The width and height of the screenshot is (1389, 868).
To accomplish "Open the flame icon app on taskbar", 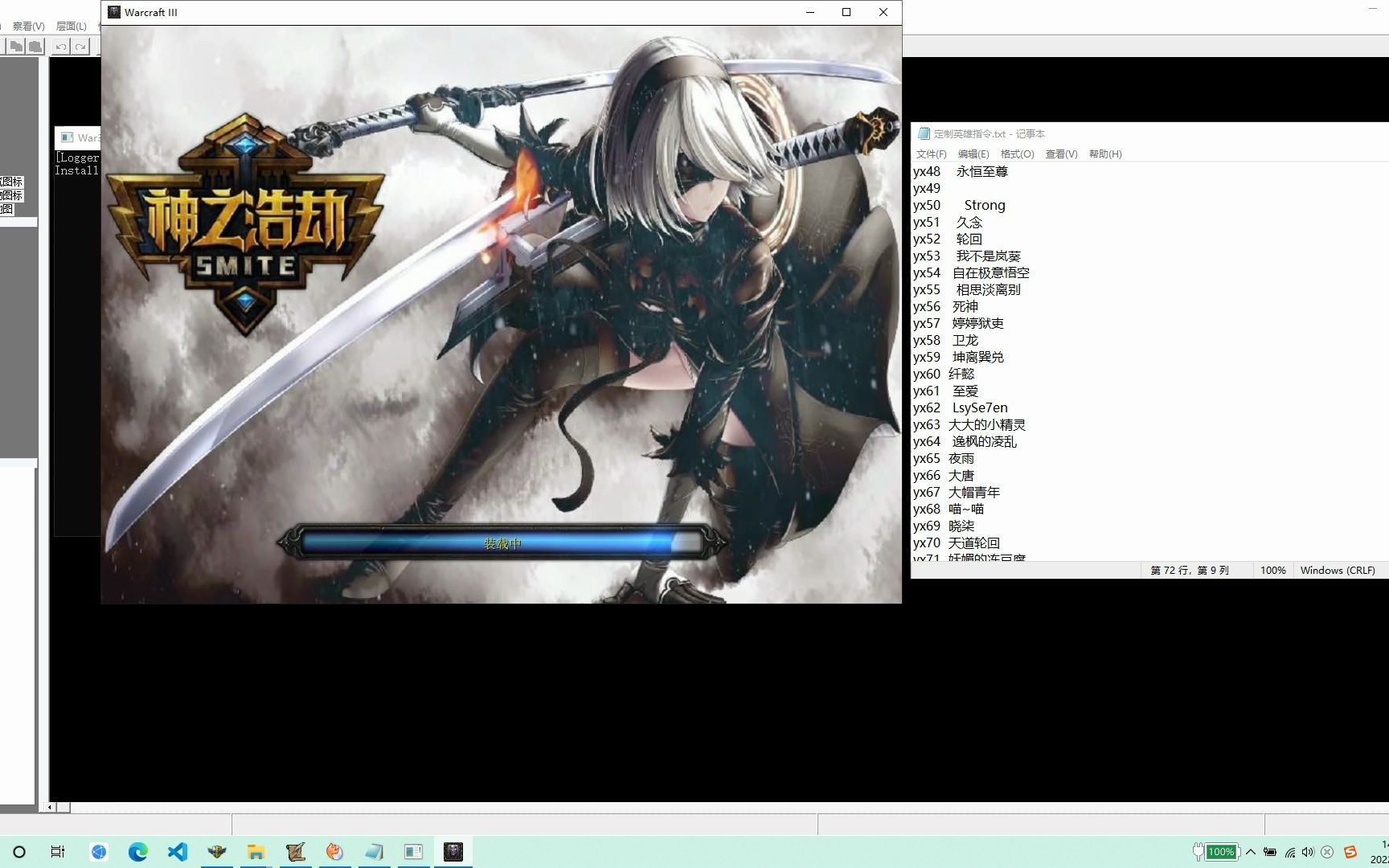I will click(x=335, y=852).
